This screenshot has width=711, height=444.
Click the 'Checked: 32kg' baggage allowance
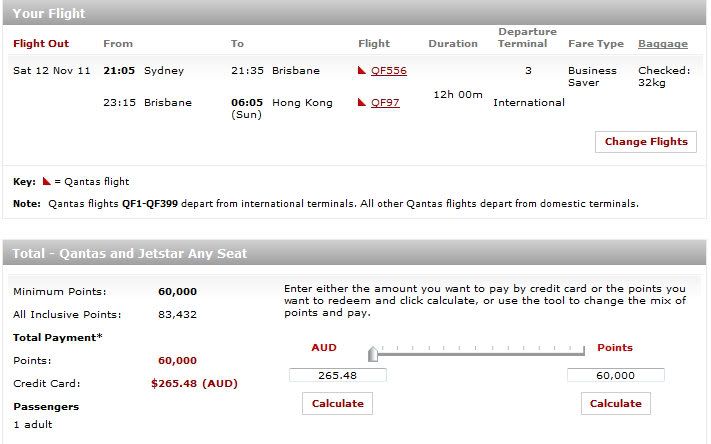coord(664,77)
